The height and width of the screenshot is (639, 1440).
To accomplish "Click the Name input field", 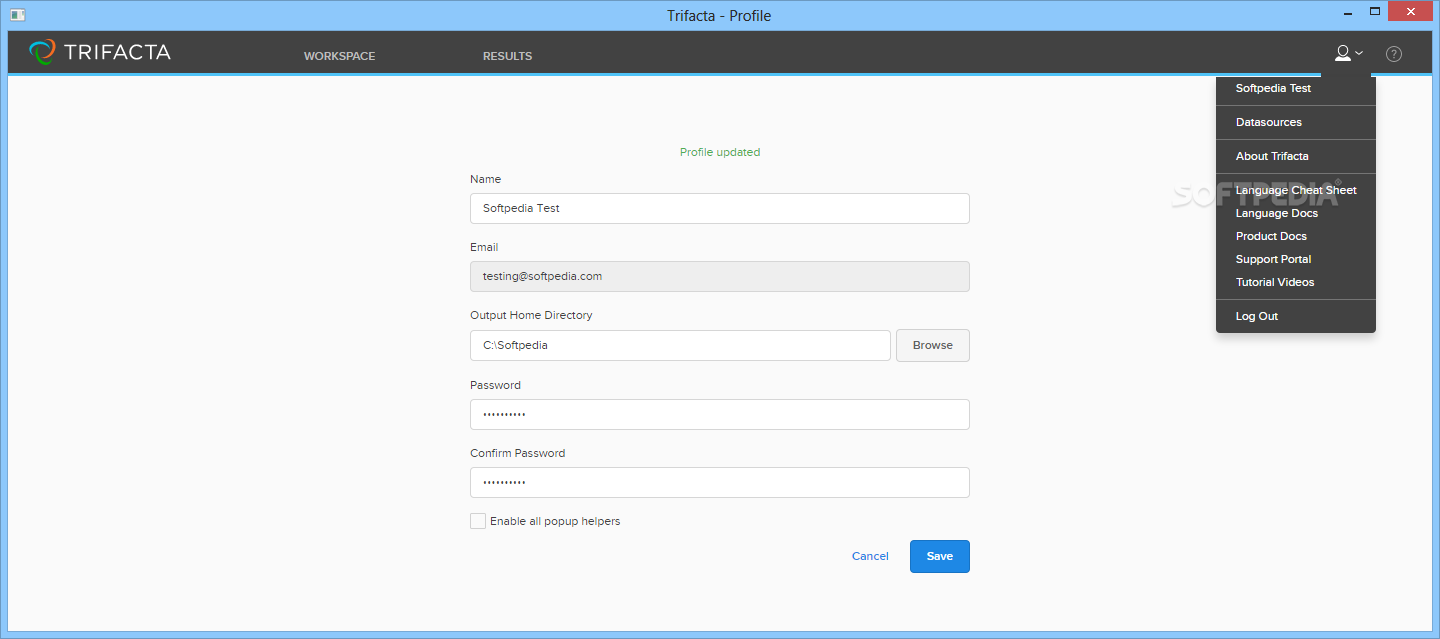I will tap(719, 208).
